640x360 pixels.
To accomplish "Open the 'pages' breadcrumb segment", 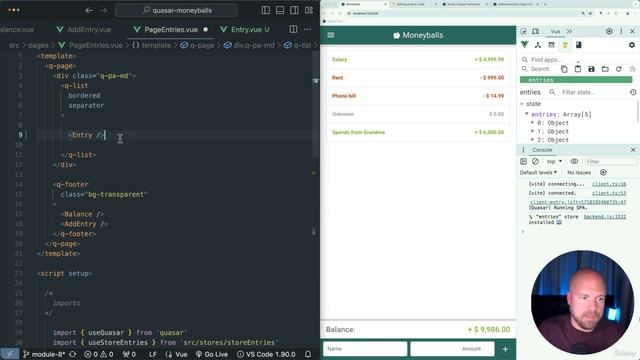I will click(x=38, y=45).
